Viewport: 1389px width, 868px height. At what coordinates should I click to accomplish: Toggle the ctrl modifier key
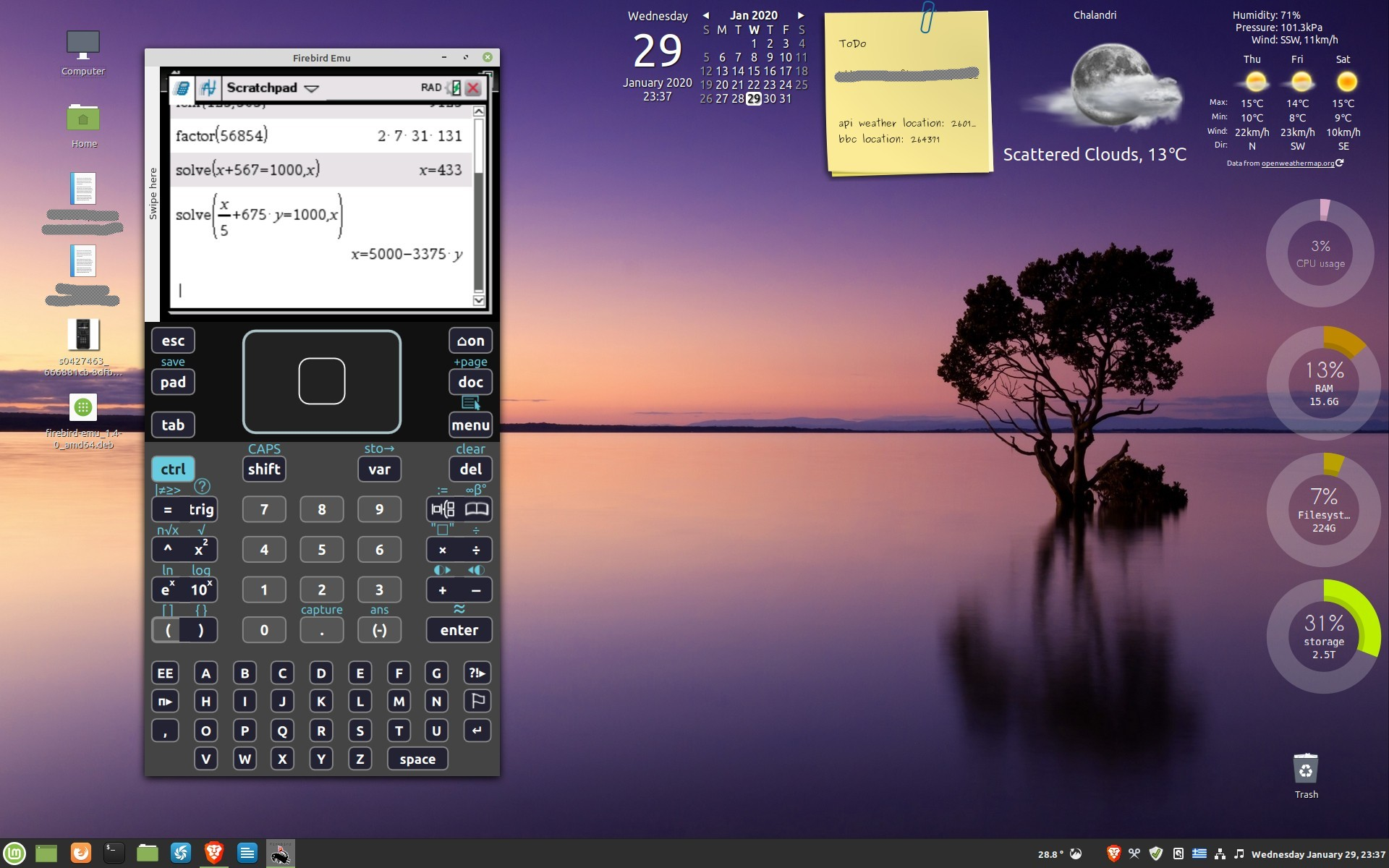point(173,469)
